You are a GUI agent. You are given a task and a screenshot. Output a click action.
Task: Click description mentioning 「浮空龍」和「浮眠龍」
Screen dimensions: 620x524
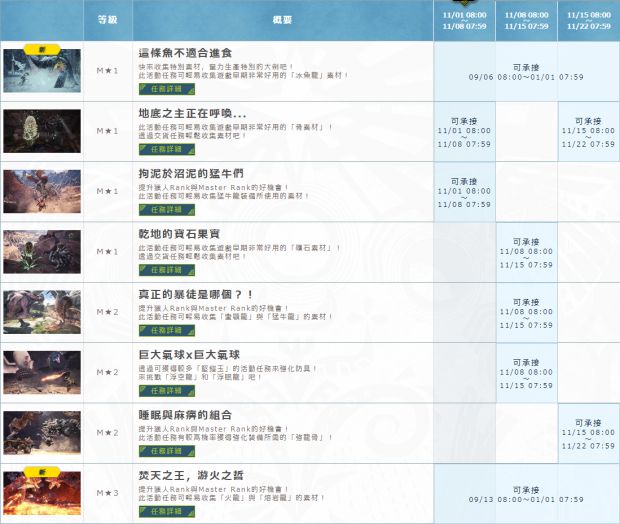point(228,373)
